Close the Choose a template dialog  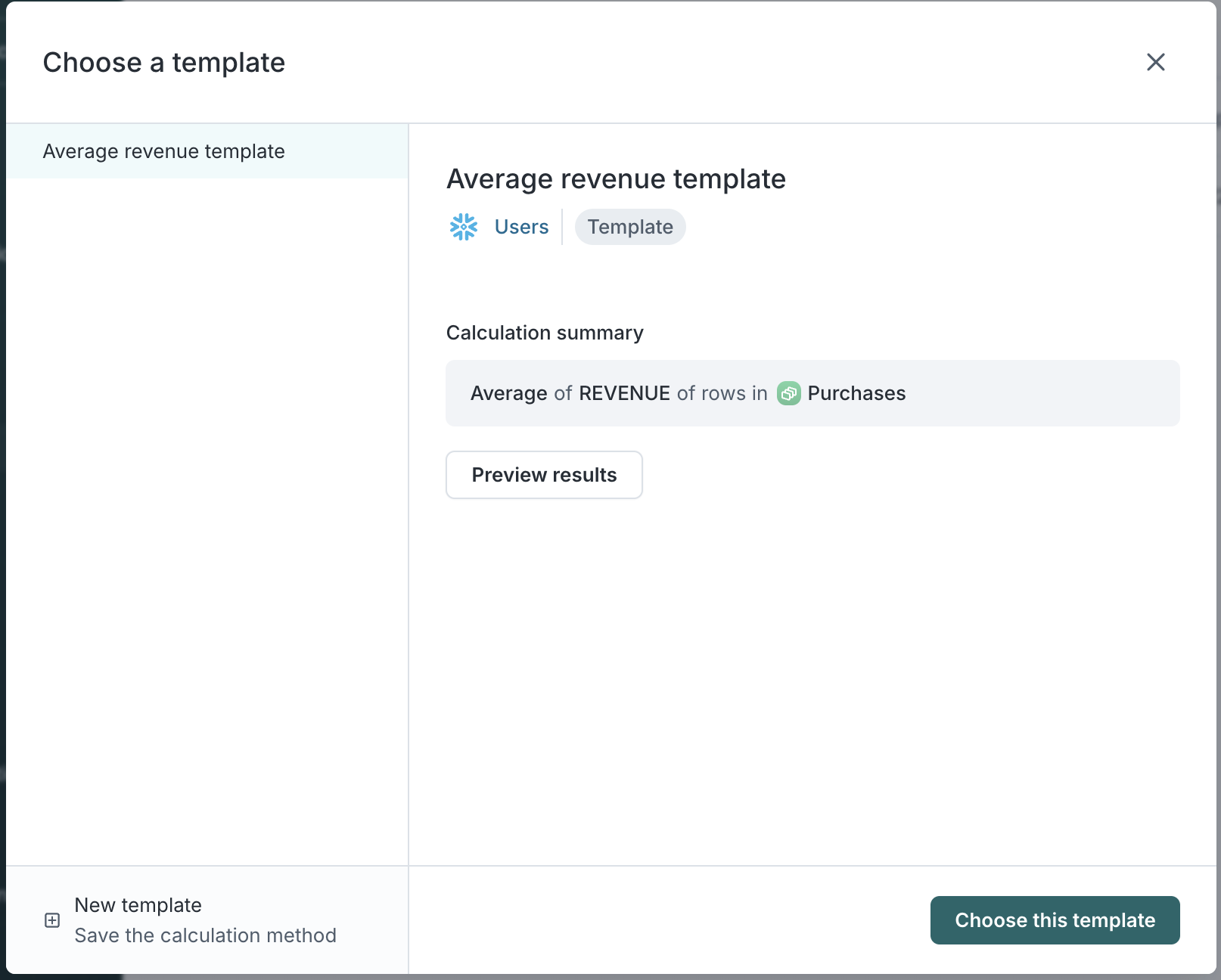(1155, 62)
